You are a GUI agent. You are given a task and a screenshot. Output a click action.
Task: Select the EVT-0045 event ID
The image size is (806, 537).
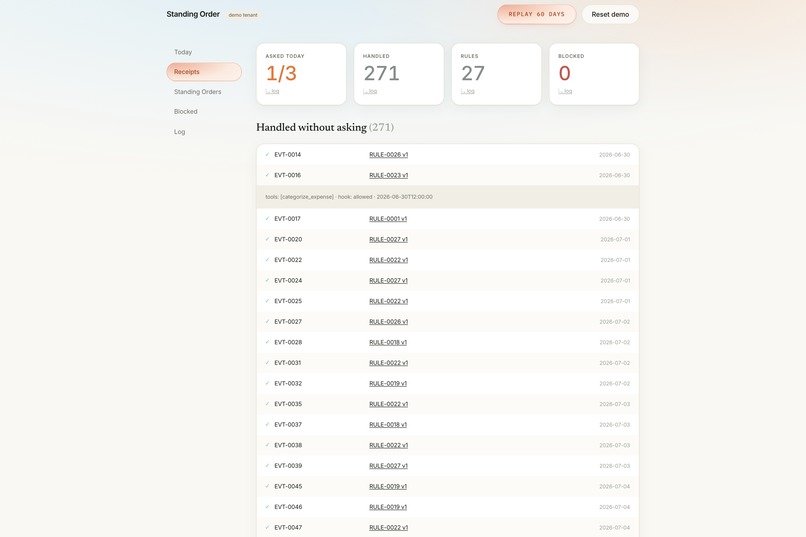pos(288,486)
